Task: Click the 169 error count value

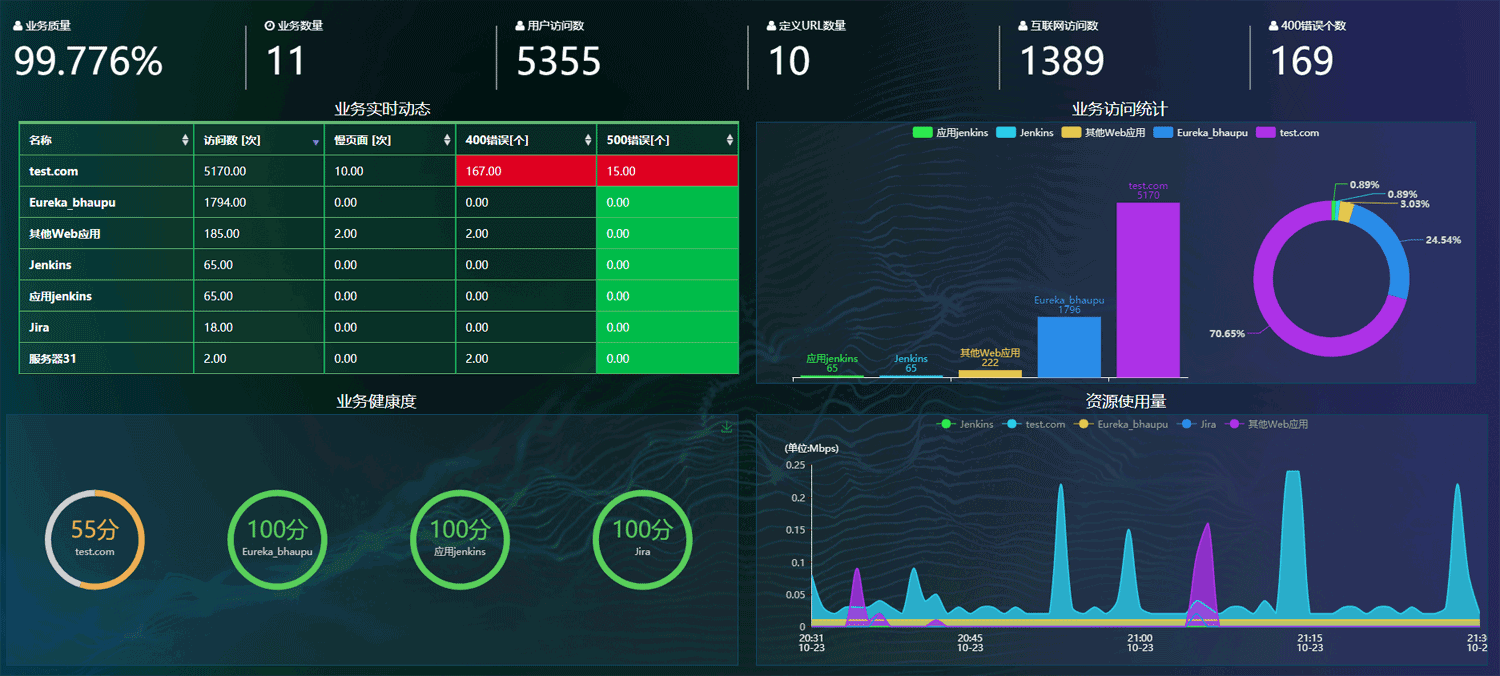Action: 1301,62
